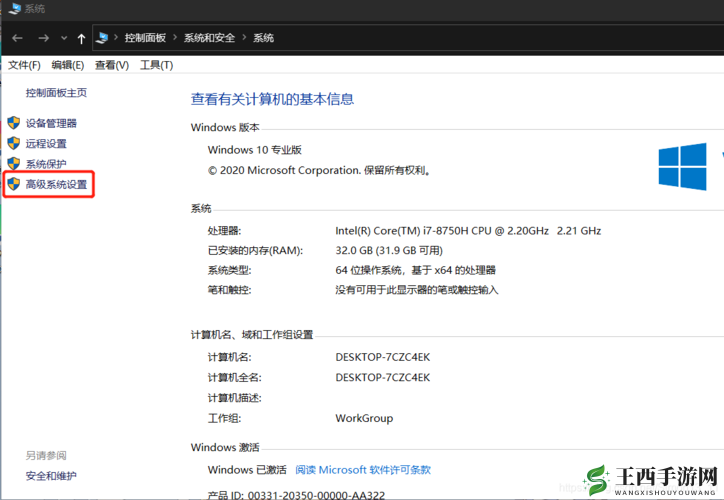Click shield icon next to 高级系统设置

[14, 184]
